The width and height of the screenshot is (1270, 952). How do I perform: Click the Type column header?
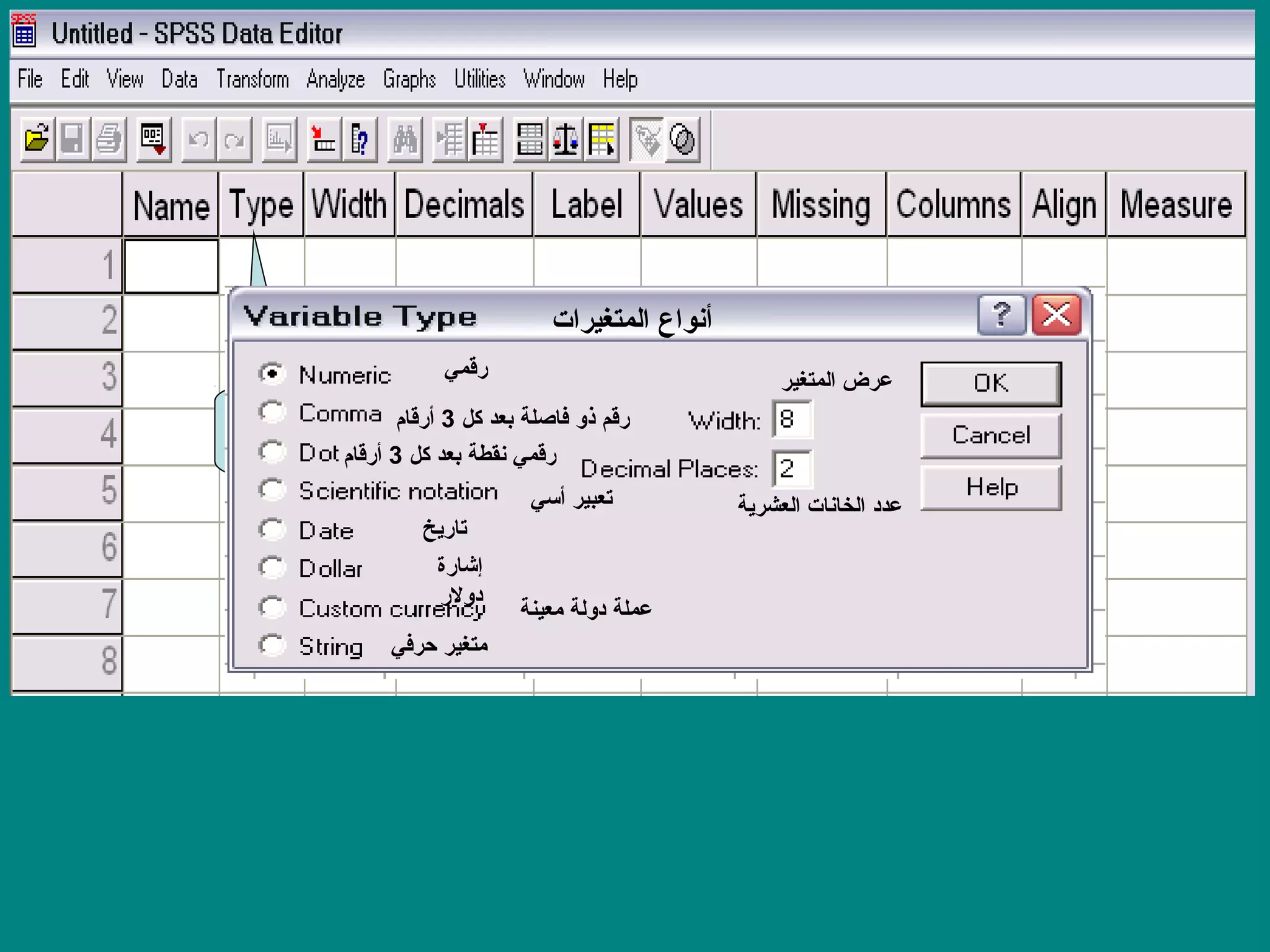(x=262, y=205)
